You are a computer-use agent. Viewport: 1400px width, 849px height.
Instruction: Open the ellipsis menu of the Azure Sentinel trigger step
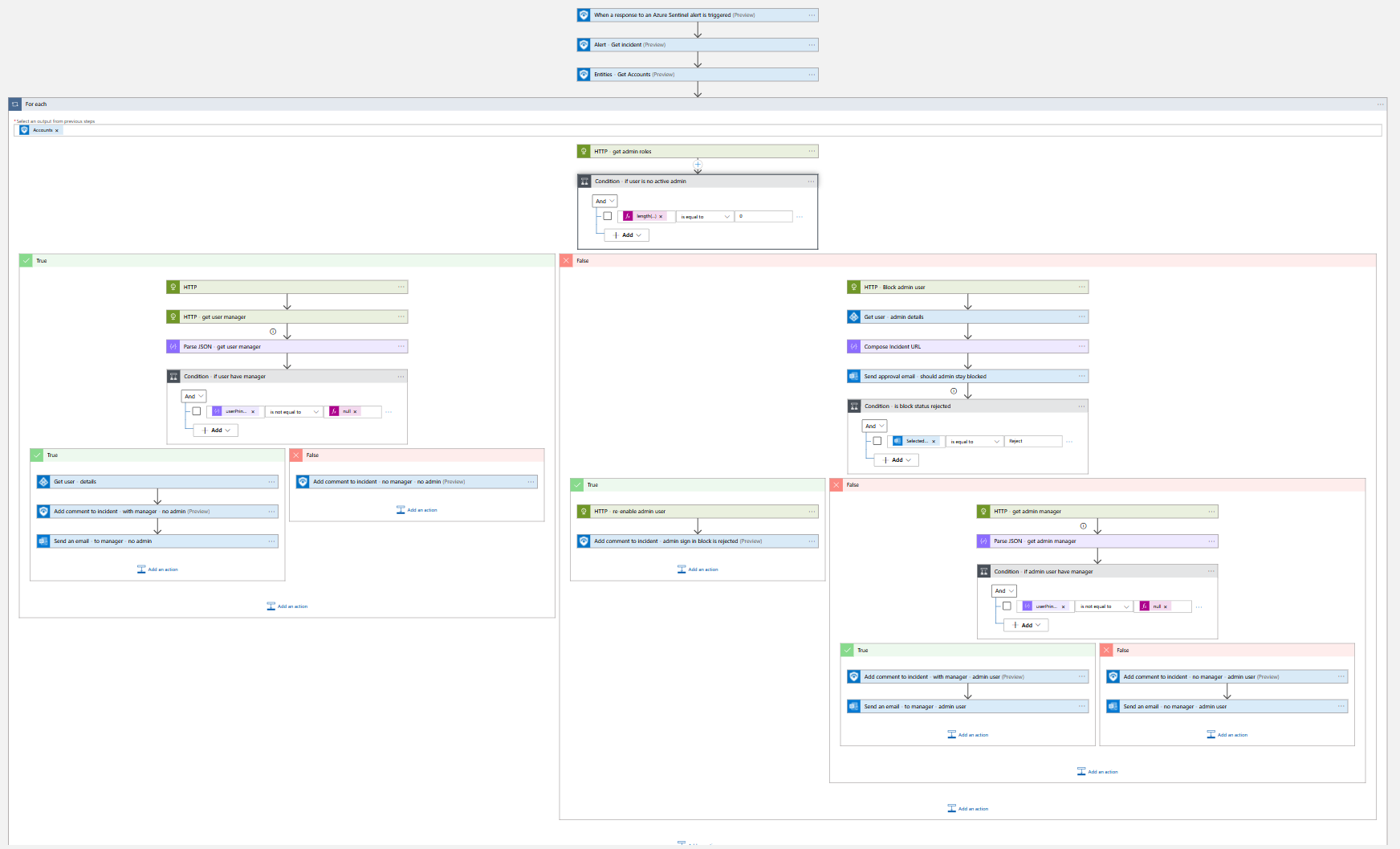click(x=812, y=15)
